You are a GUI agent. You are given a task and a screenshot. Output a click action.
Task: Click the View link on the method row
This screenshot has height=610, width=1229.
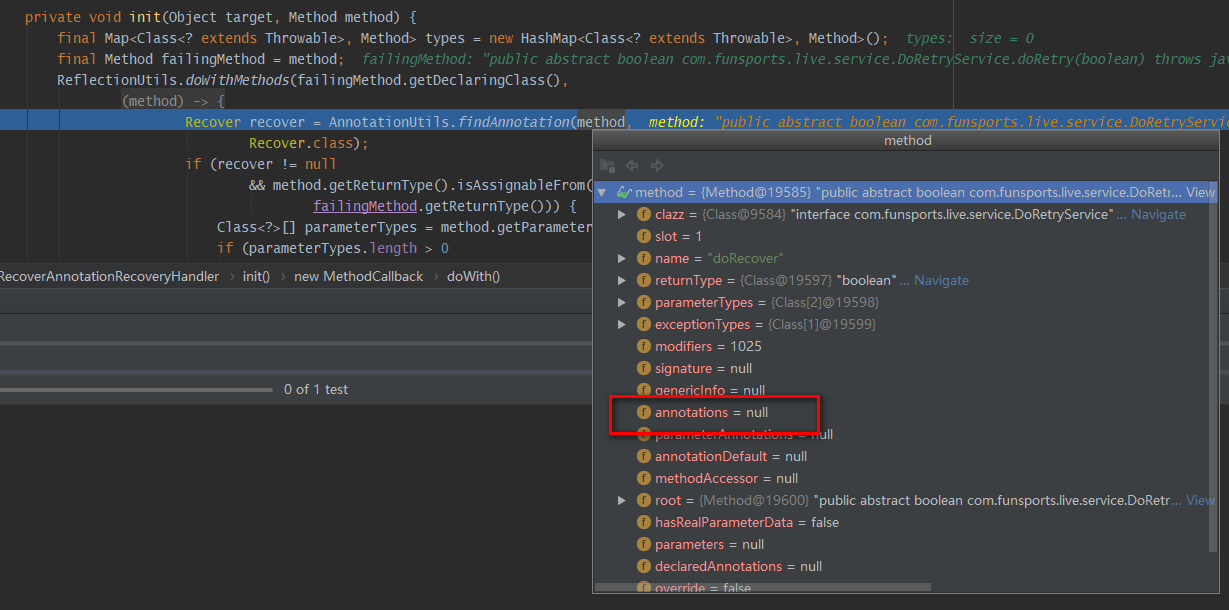coord(1200,192)
